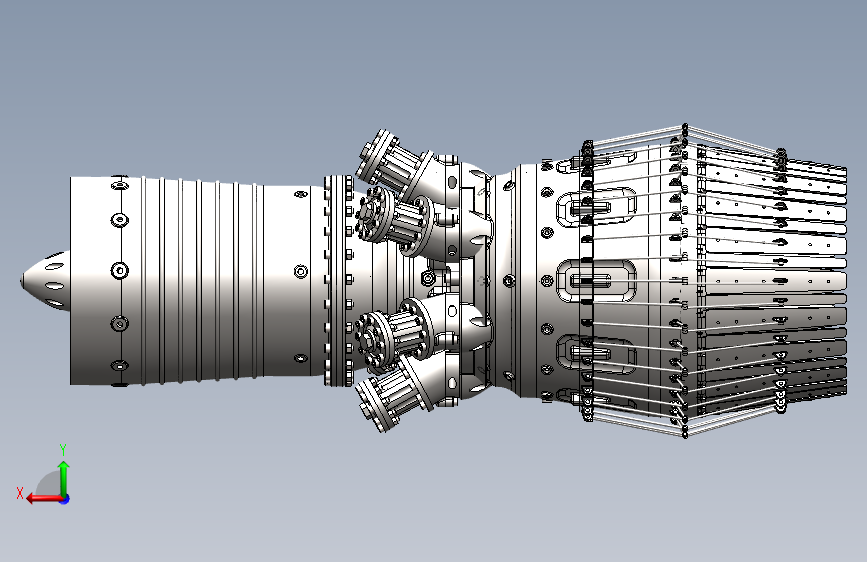The height and width of the screenshot is (562, 867).
Task: Click the "Y" label above the triad
Action: pos(63,449)
